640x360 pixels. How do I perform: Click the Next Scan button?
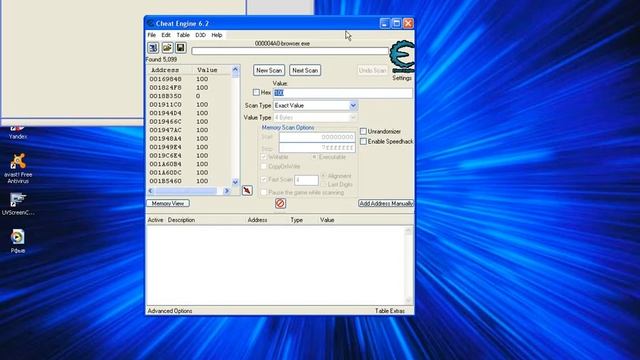(305, 70)
